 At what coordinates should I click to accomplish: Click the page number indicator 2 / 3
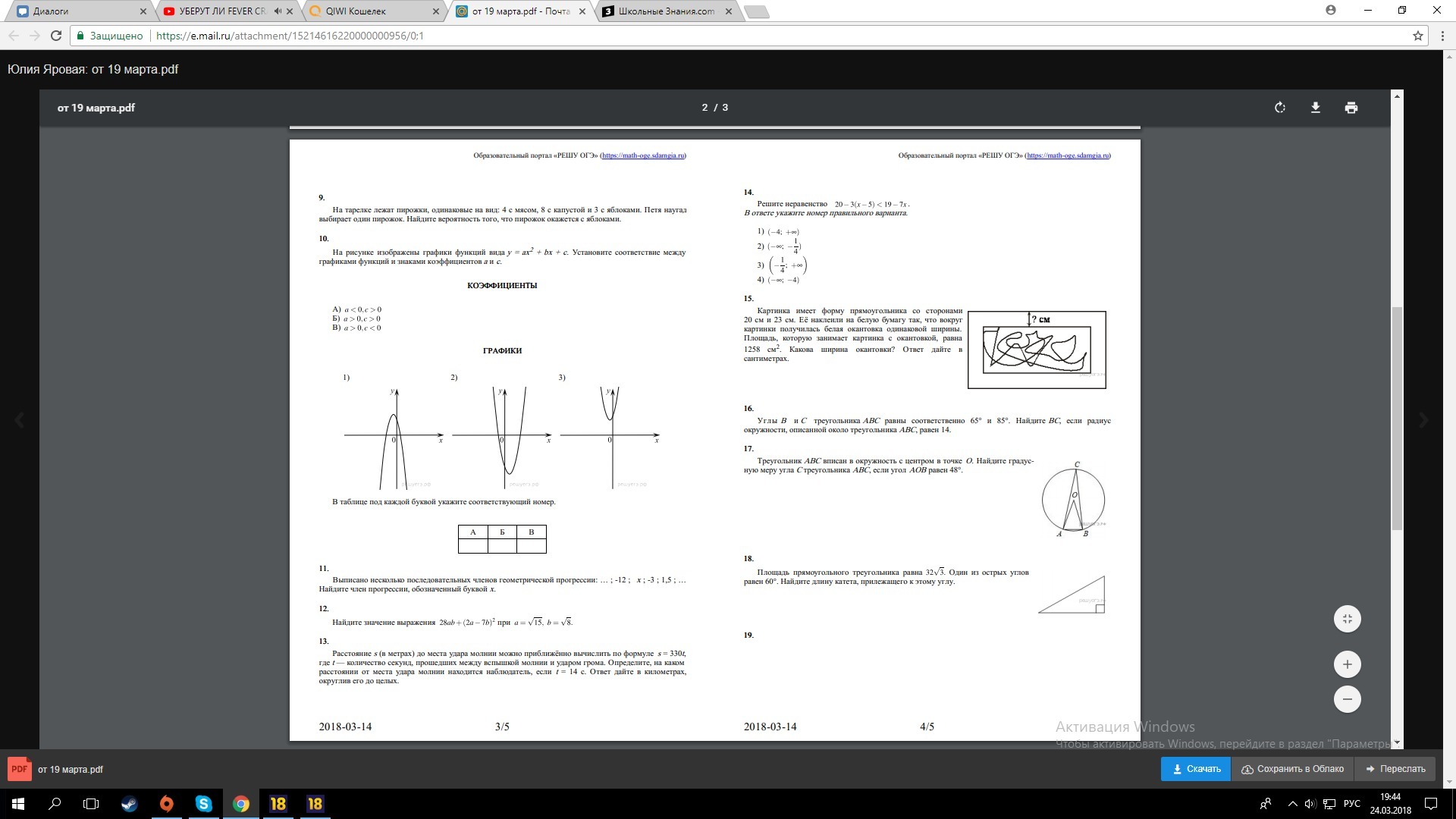coord(715,108)
